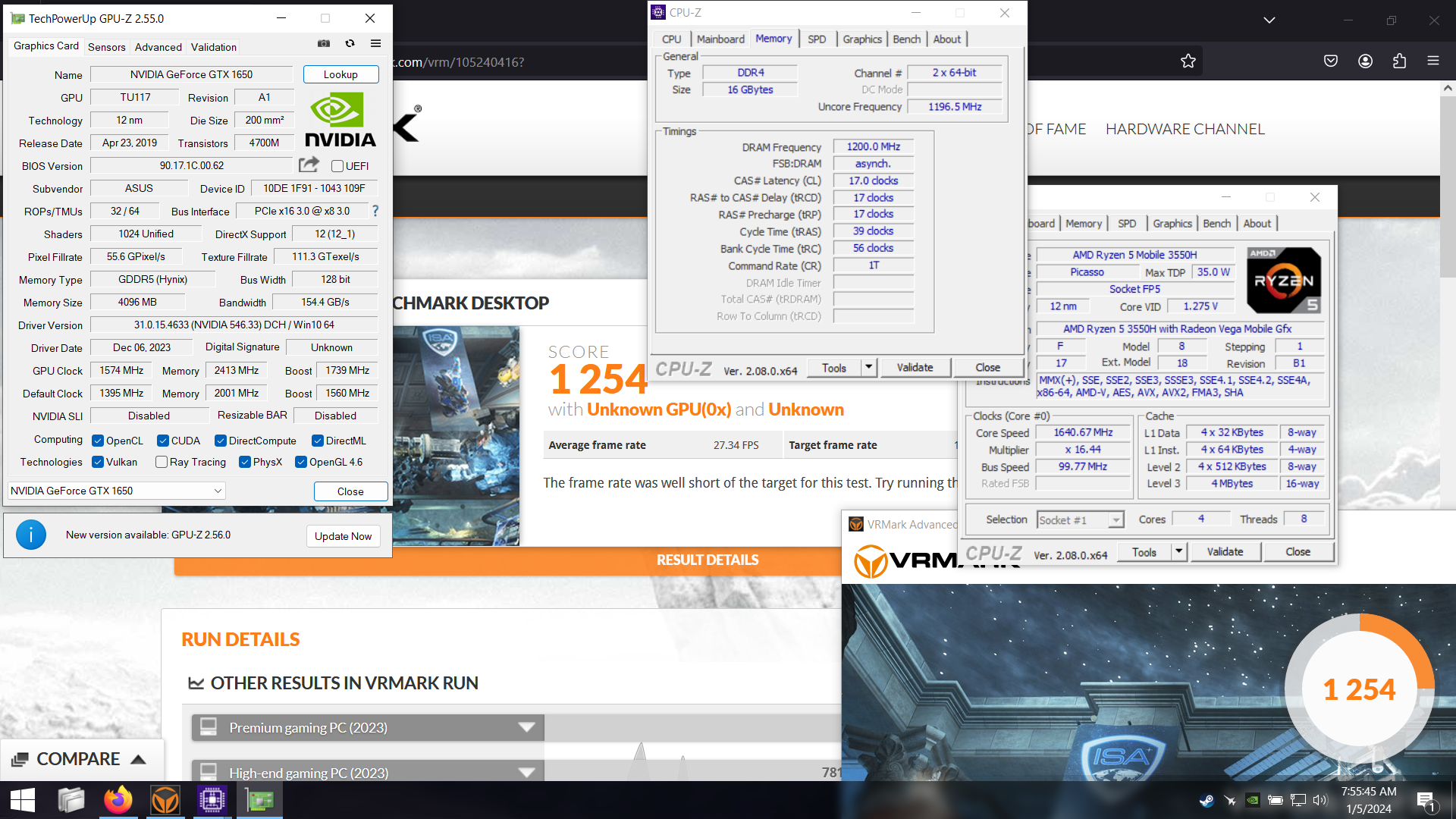Toggle the PhysX checkbox
This screenshot has height=819, width=1456.
point(245,462)
